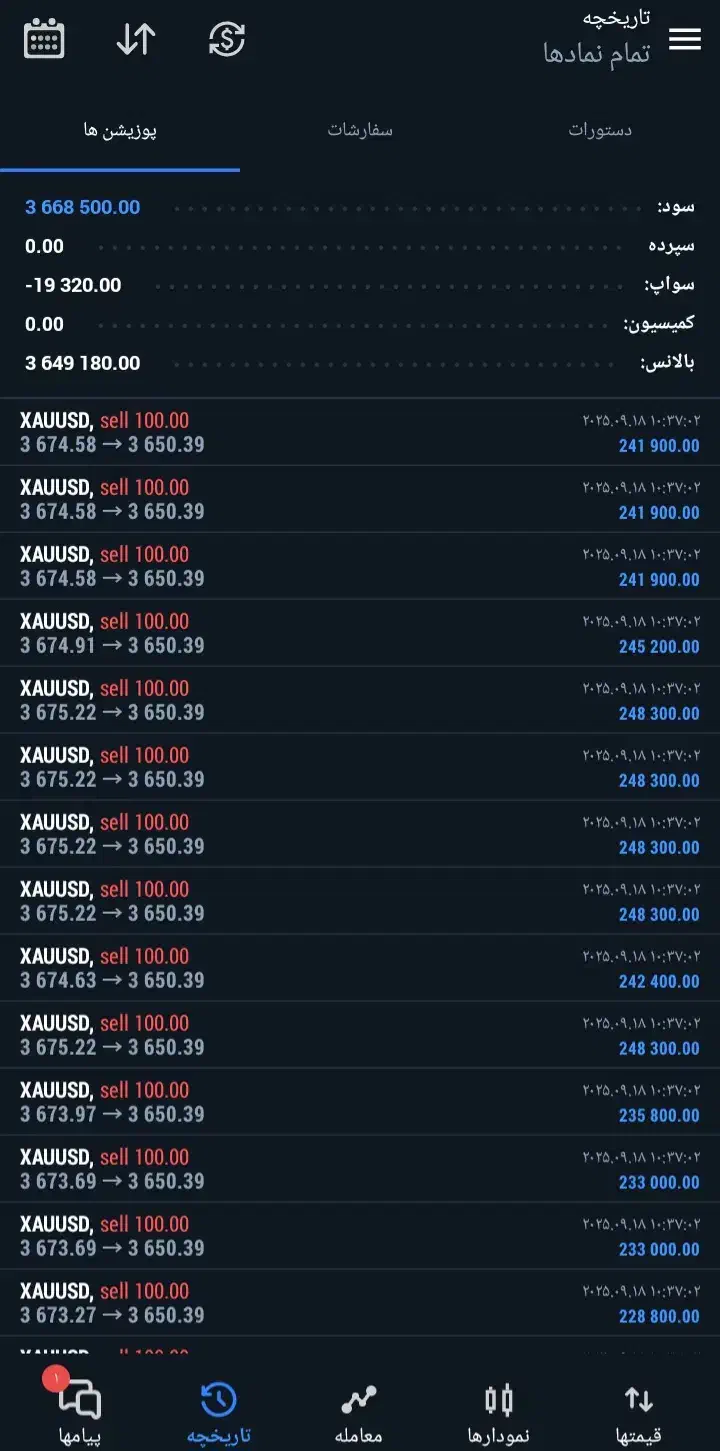Expand the XAUUSD sell opened at 3 674.91
720x1451 pixels.
click(x=360, y=633)
